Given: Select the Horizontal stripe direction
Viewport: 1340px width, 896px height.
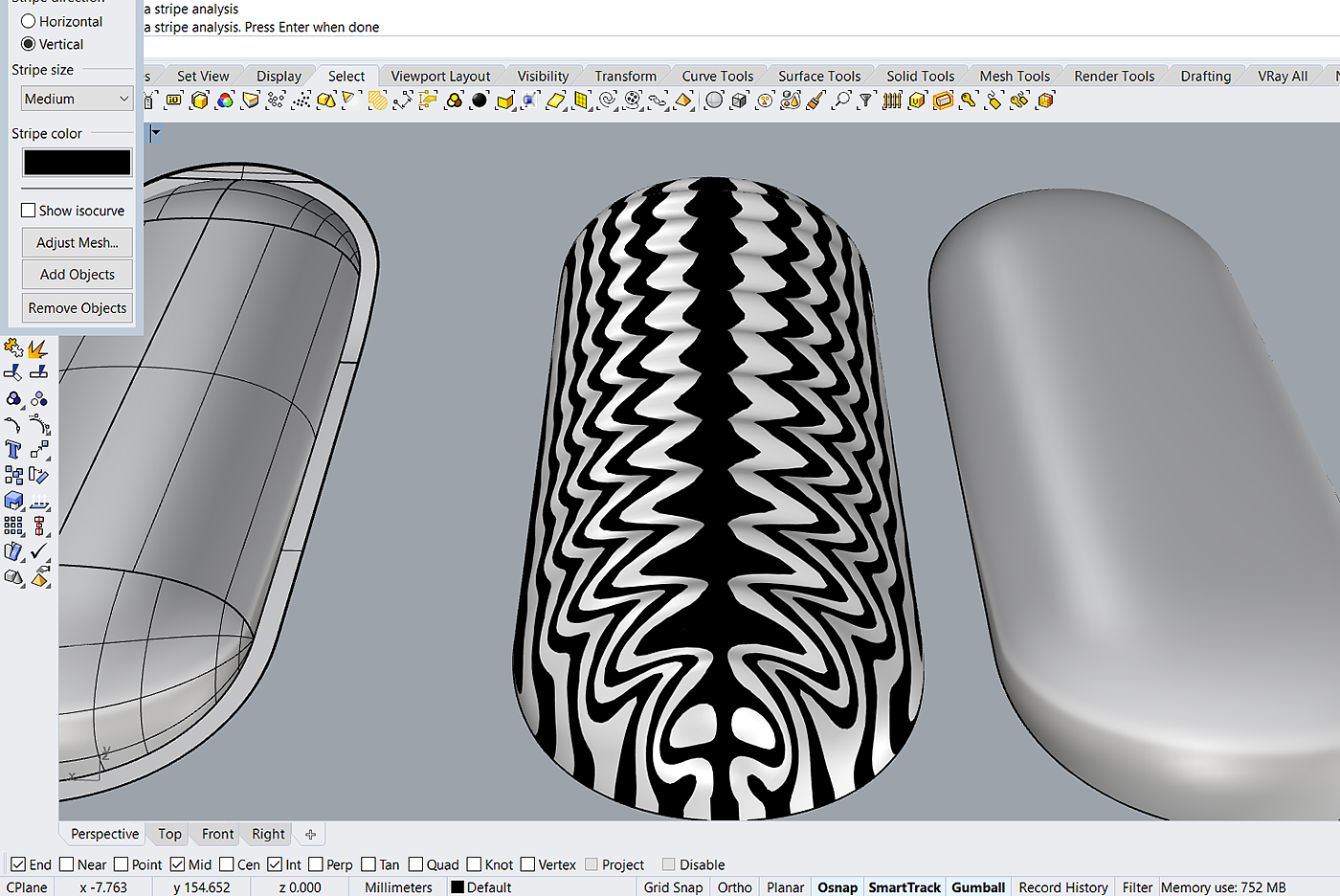Looking at the screenshot, I should 29,21.
